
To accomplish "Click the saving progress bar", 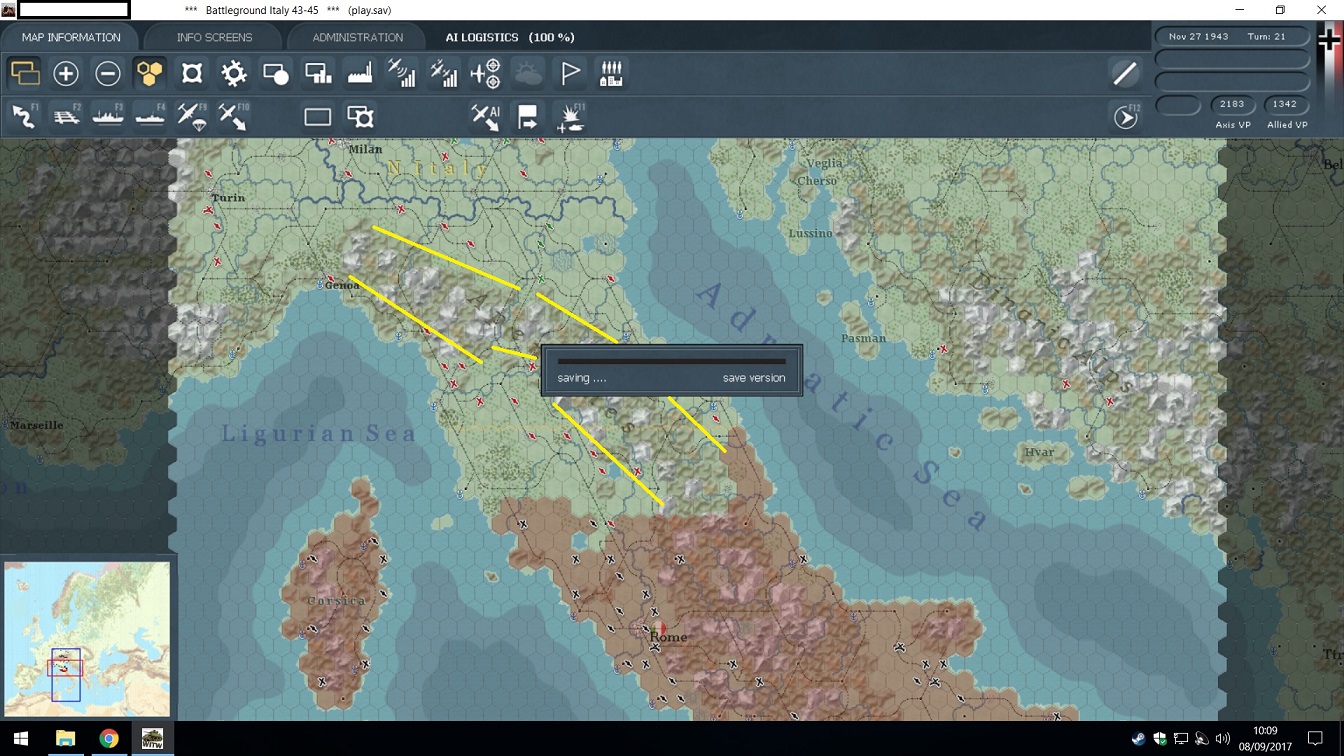I will (671, 361).
